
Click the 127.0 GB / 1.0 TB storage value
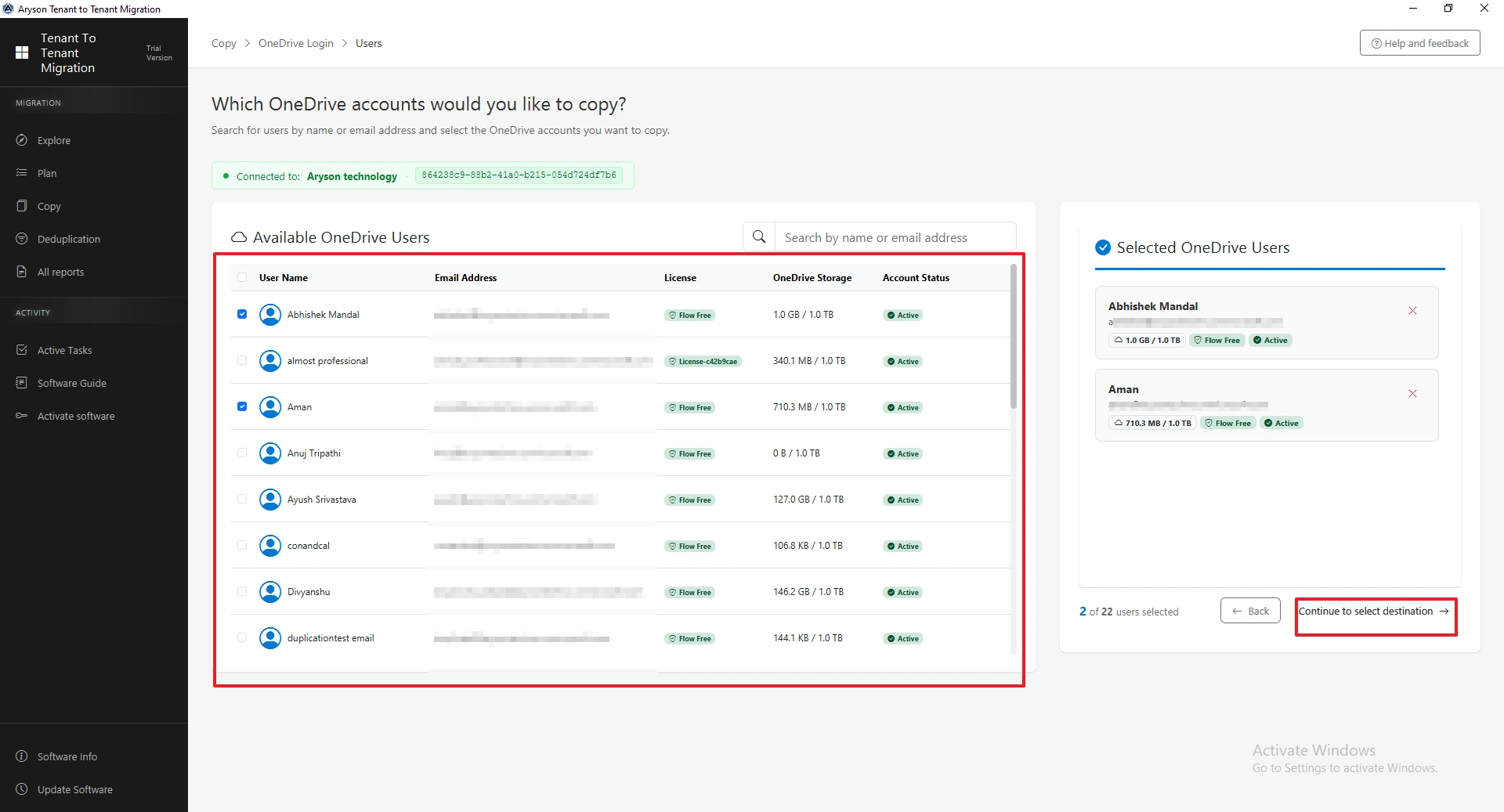pyautogui.click(x=808, y=500)
